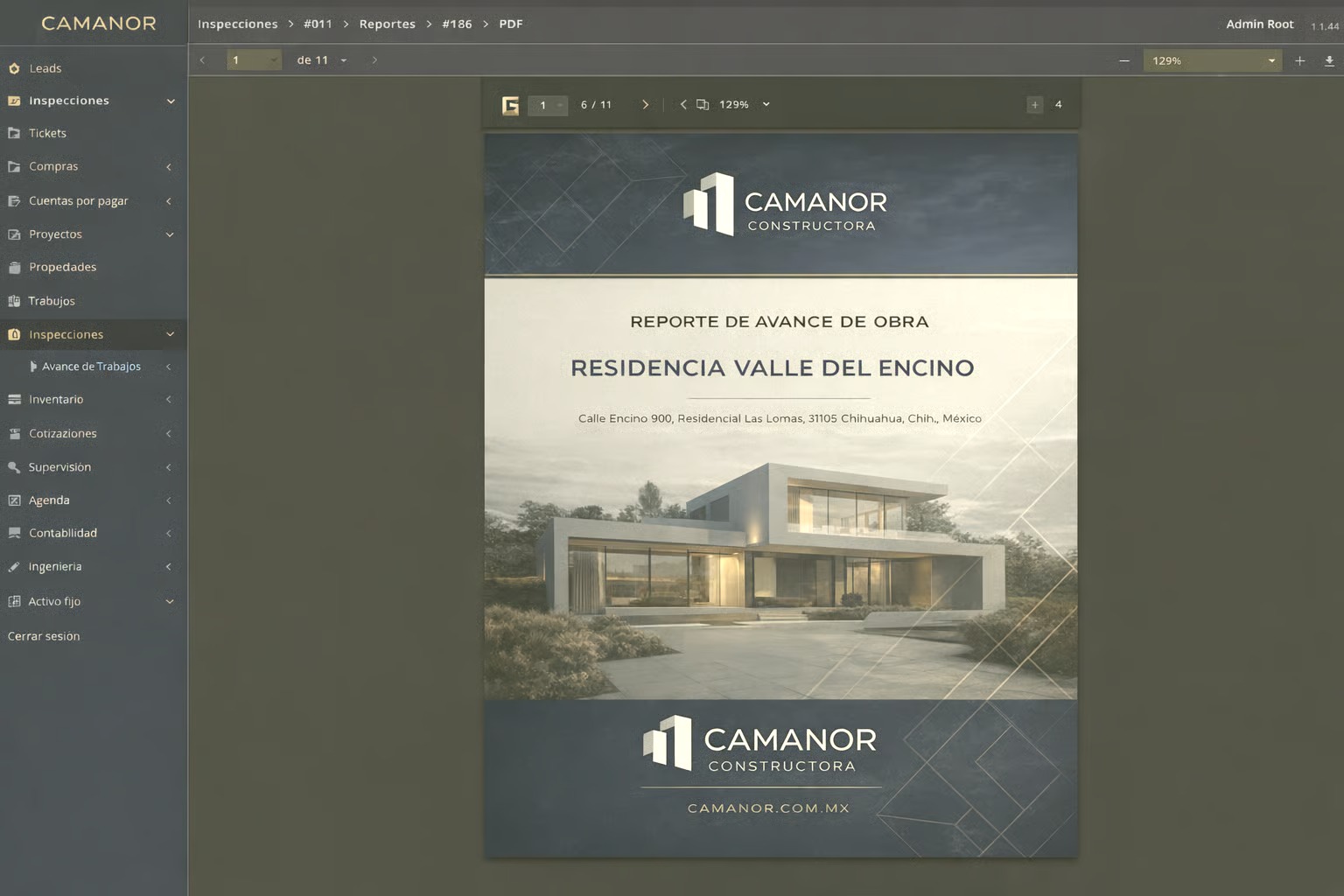Open the Ingenieria menu item
Image resolution: width=1344 pixels, height=896 pixels.
coord(94,567)
